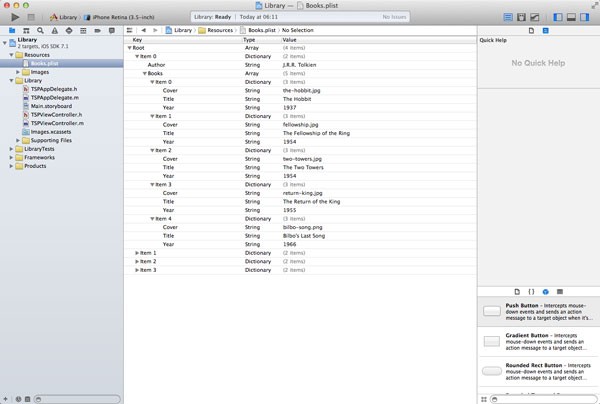Click the navigator filter field
The height and width of the screenshot is (404, 600).
click(77, 399)
